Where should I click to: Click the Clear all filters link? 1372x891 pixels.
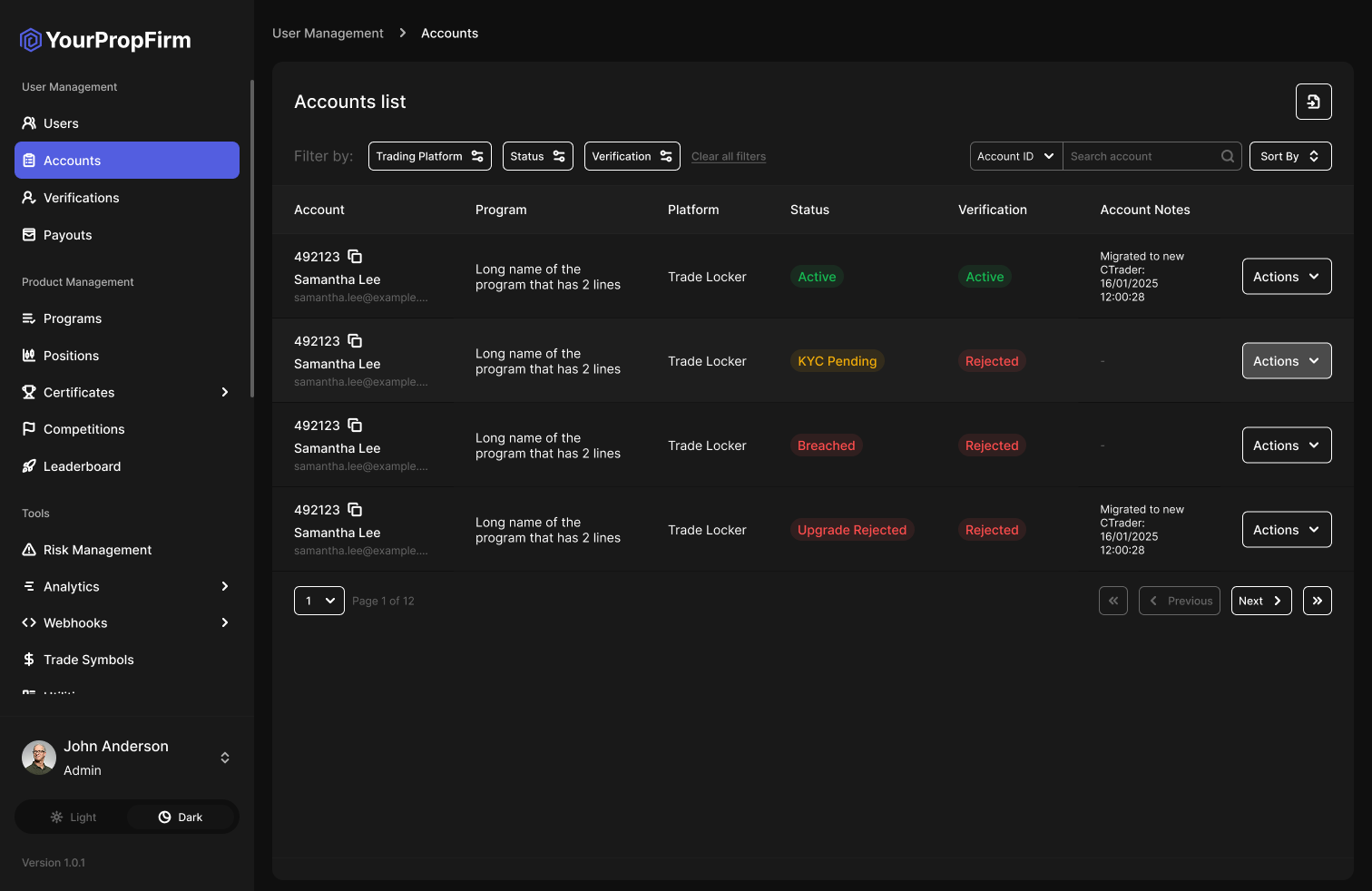728,156
